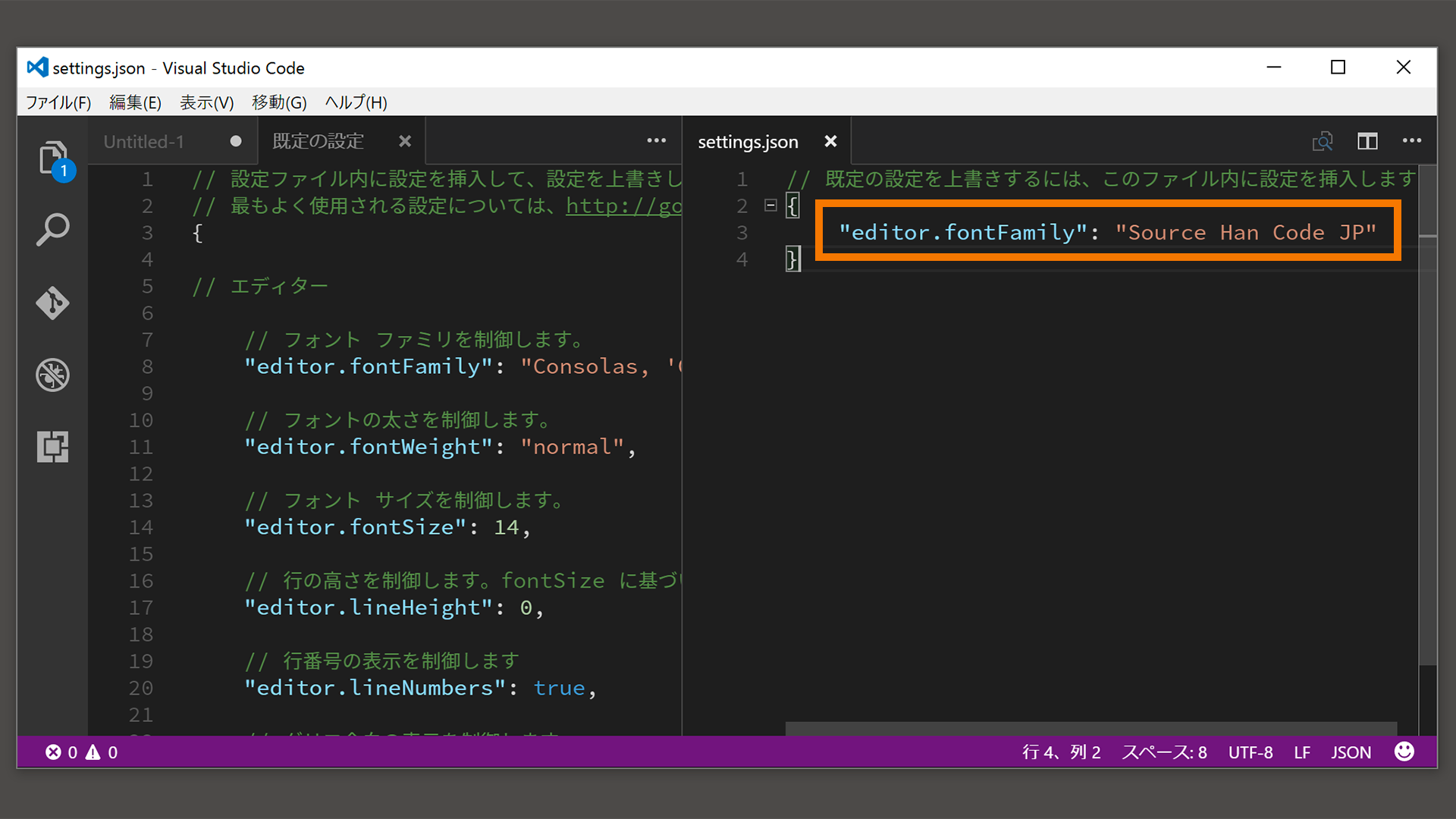
Task: Click closing brace on line 4 of settings.json
Action: (792, 259)
